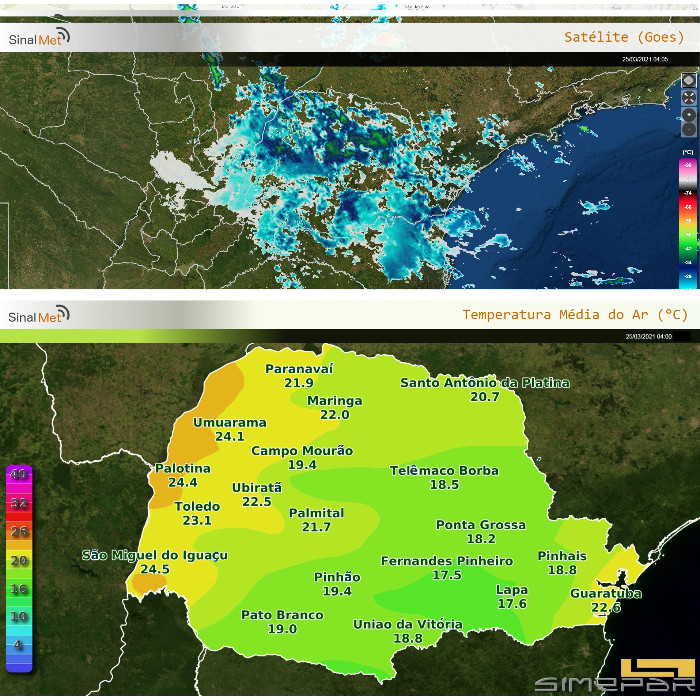Click the temperature map timestamp
Viewport: 700px width, 700px height.
648,337
